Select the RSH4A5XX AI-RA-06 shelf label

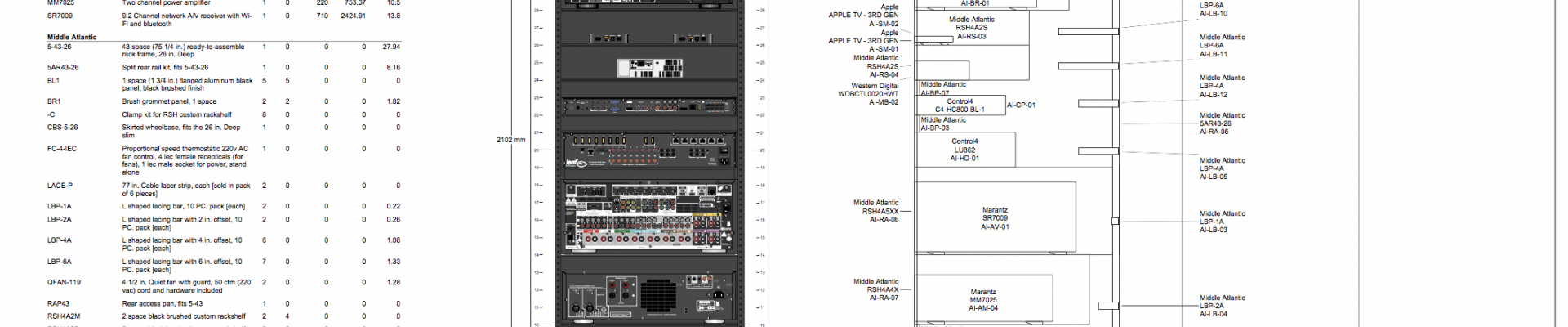click(876, 211)
